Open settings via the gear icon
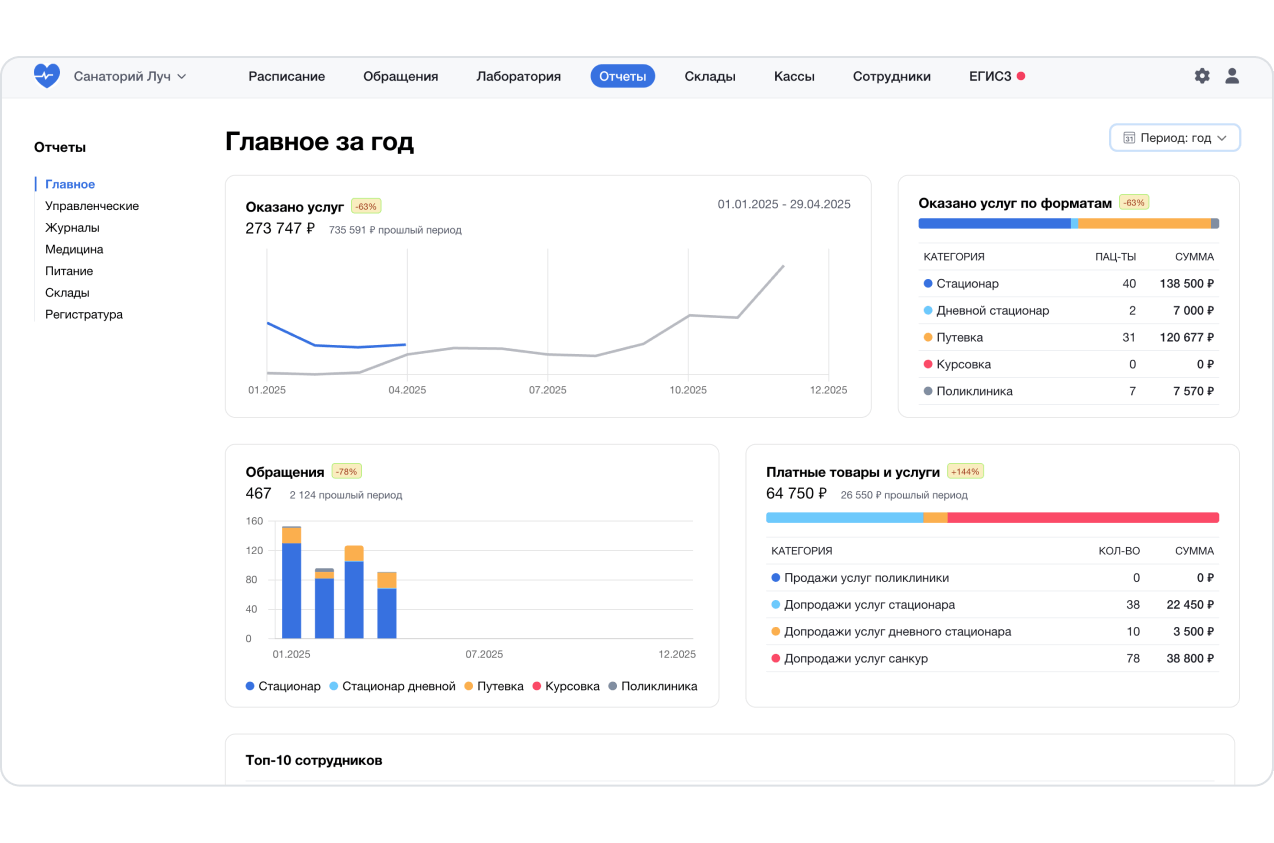Viewport: 1274px width, 843px height. pos(1202,76)
